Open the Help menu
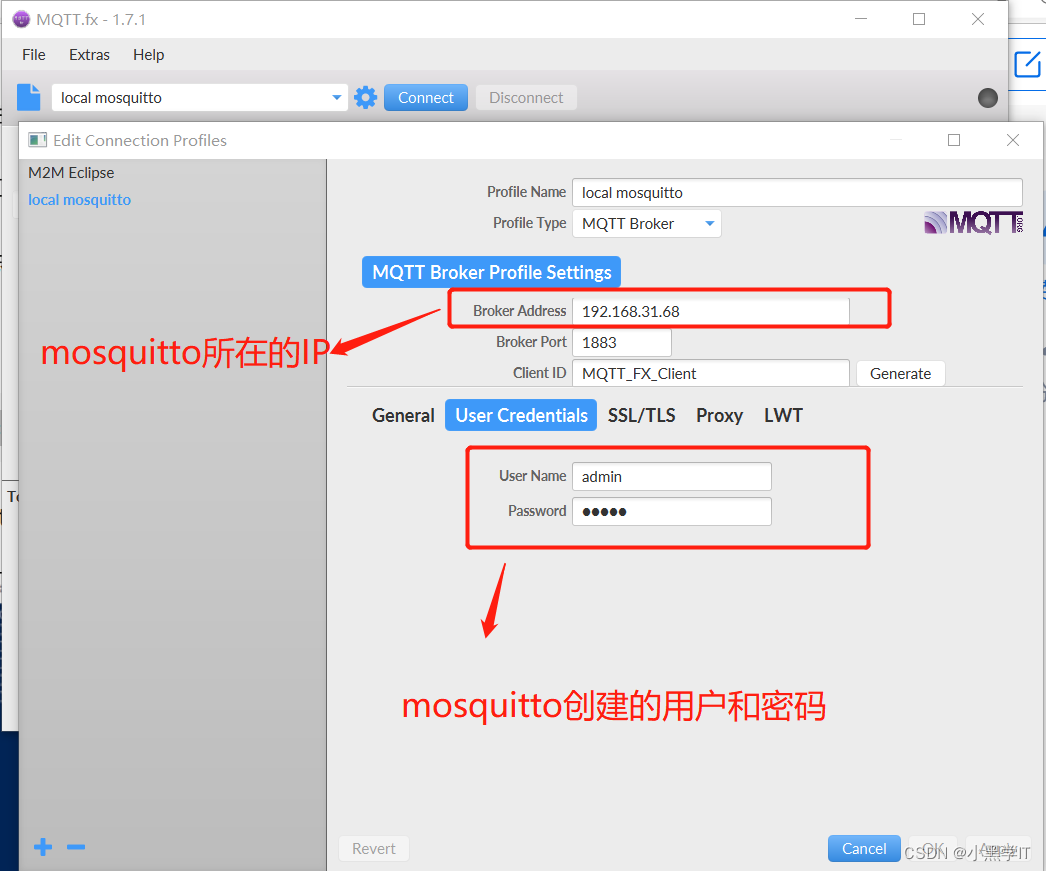1046x871 pixels. (148, 55)
